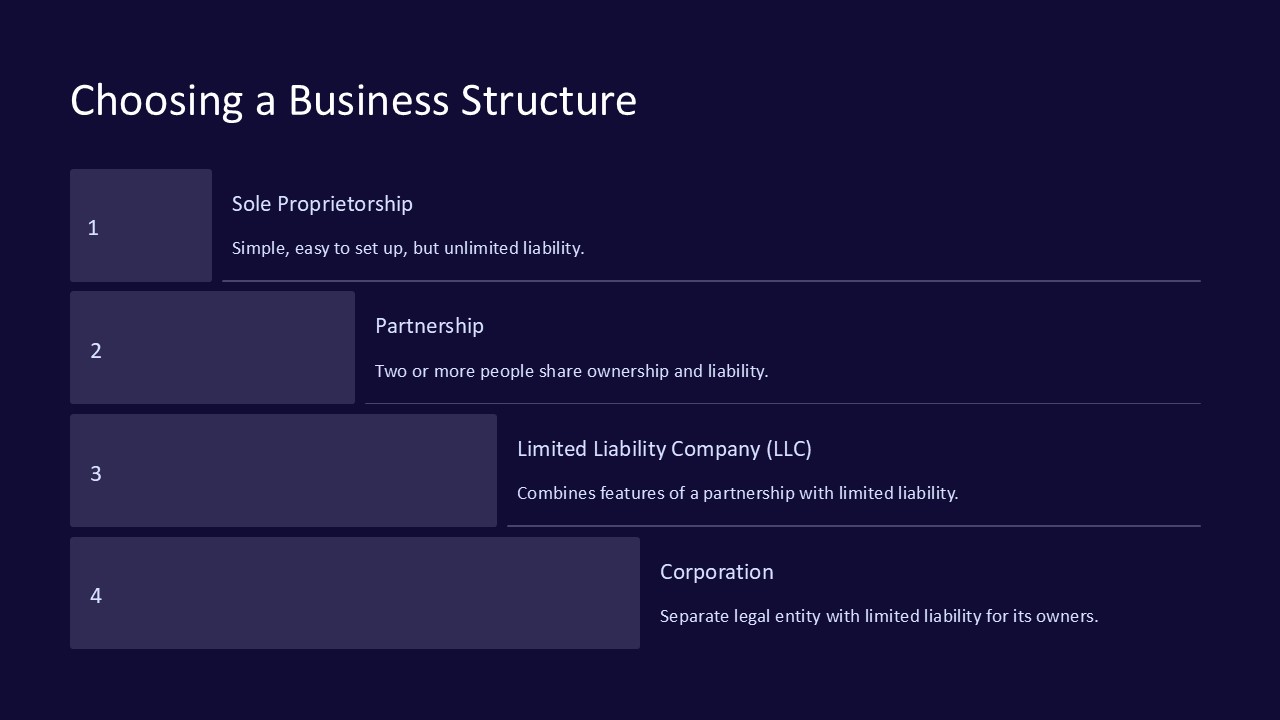Click the divider line under LLC description

853,526
